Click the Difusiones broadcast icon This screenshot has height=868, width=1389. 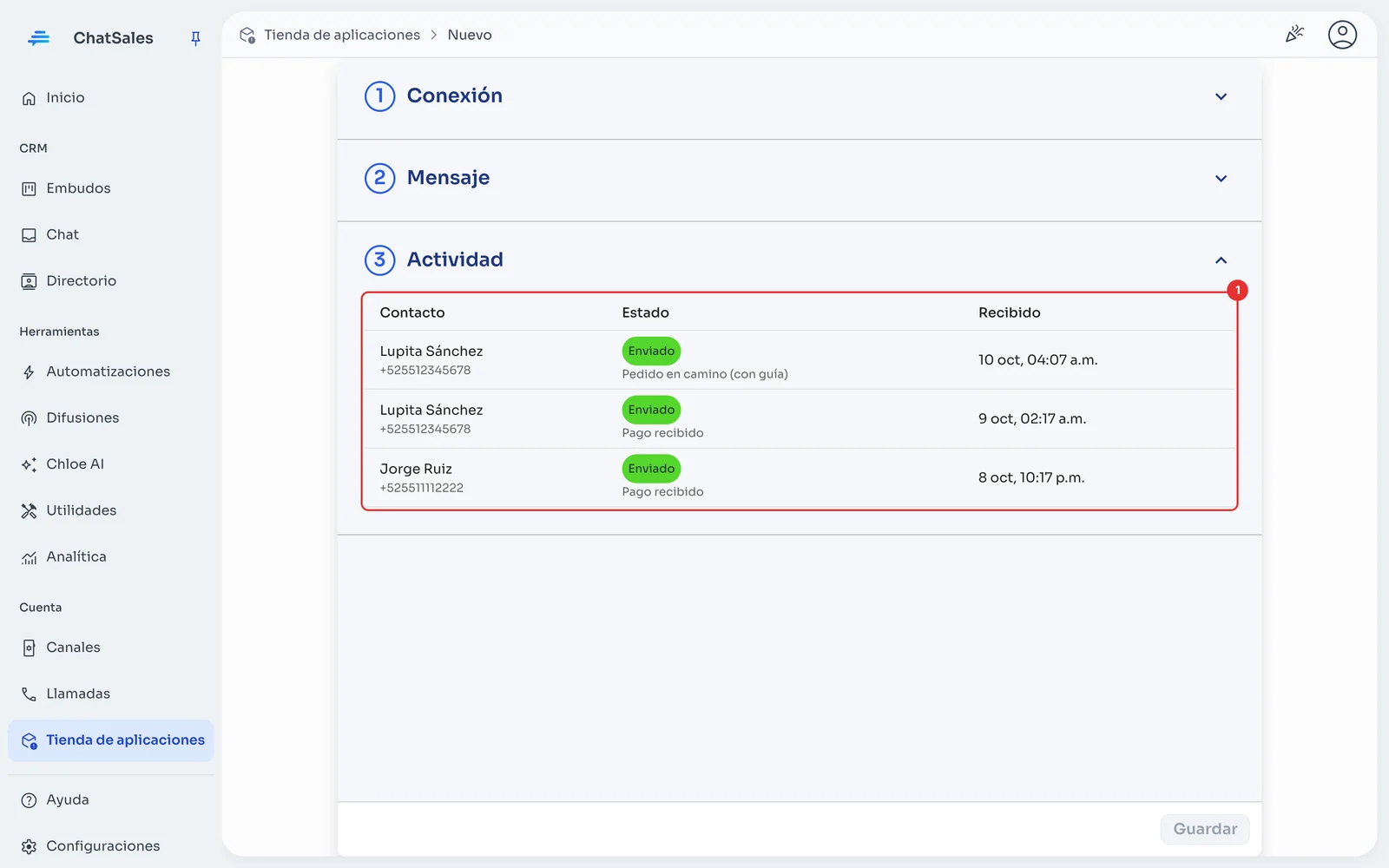(x=29, y=418)
